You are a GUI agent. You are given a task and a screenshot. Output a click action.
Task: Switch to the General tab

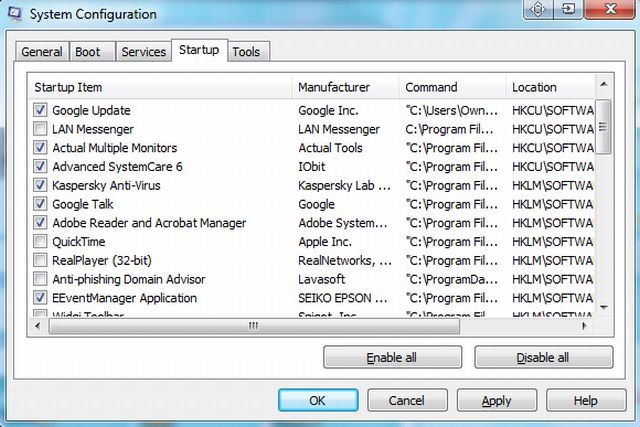click(42, 52)
